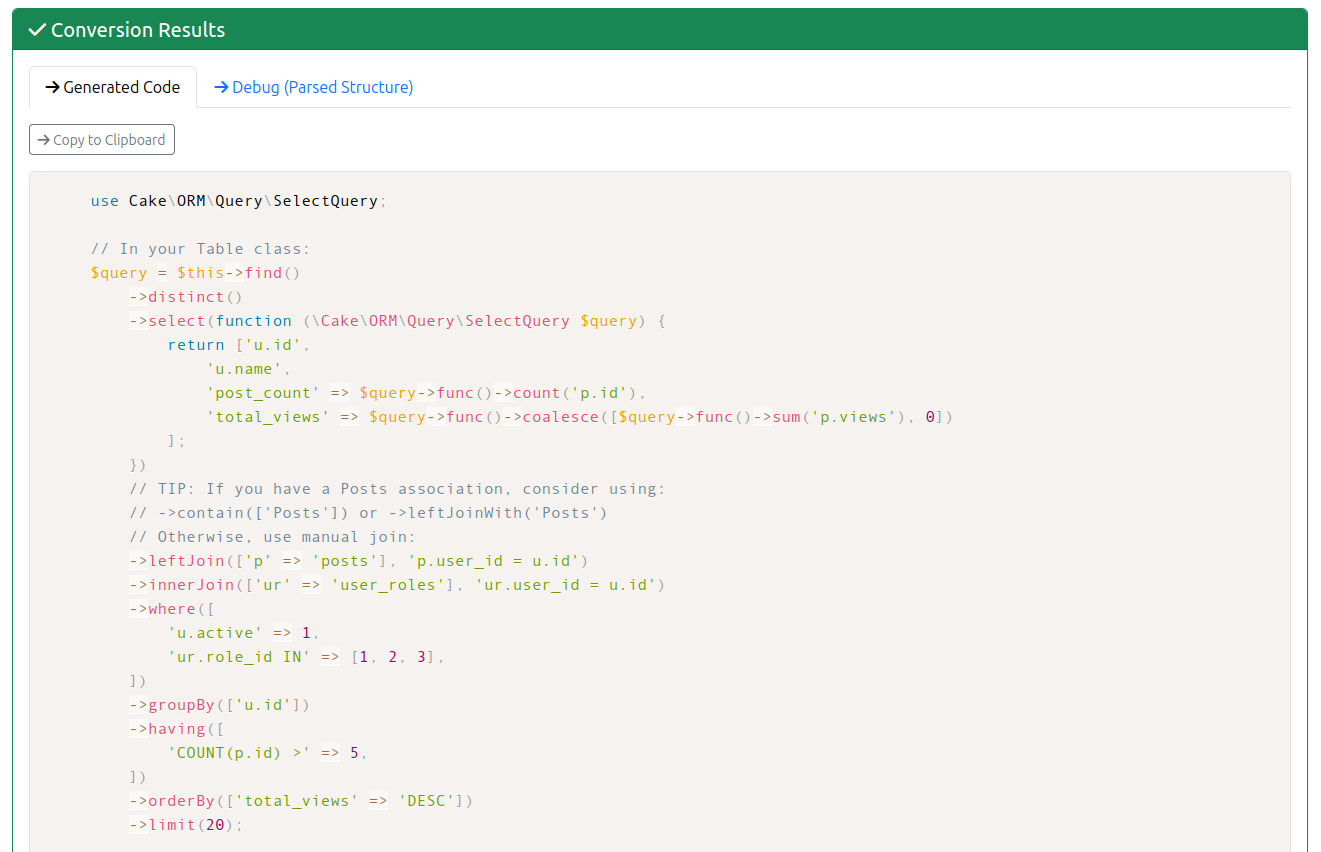Click the 'total_views' coalesce code line

coord(580,417)
